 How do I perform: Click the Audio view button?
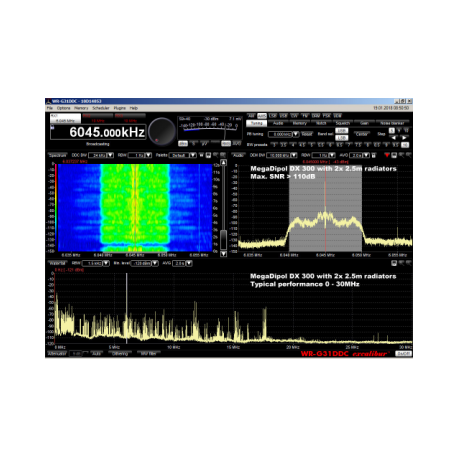238,155
